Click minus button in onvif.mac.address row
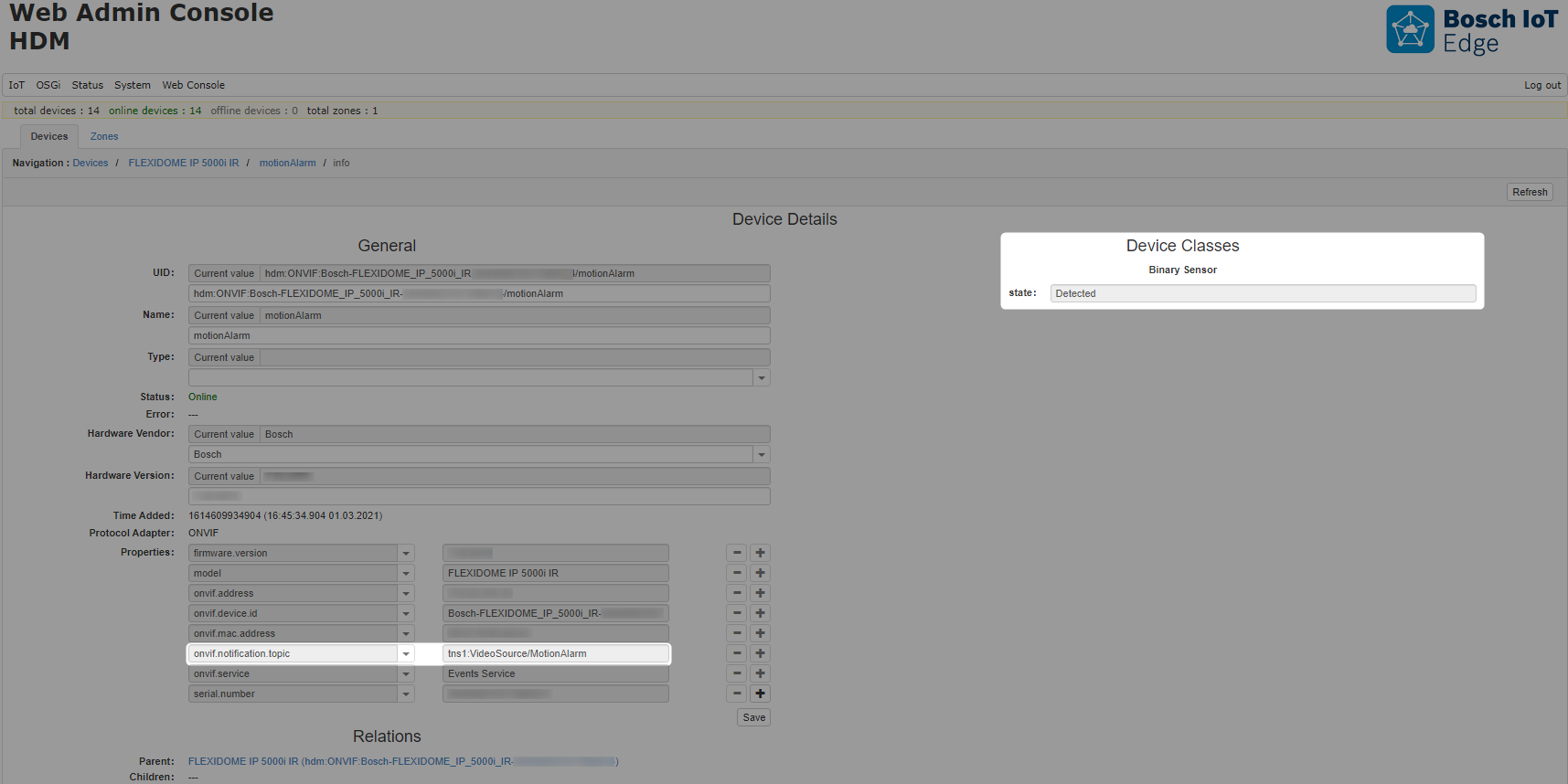The width and height of the screenshot is (1568, 784). pos(737,633)
